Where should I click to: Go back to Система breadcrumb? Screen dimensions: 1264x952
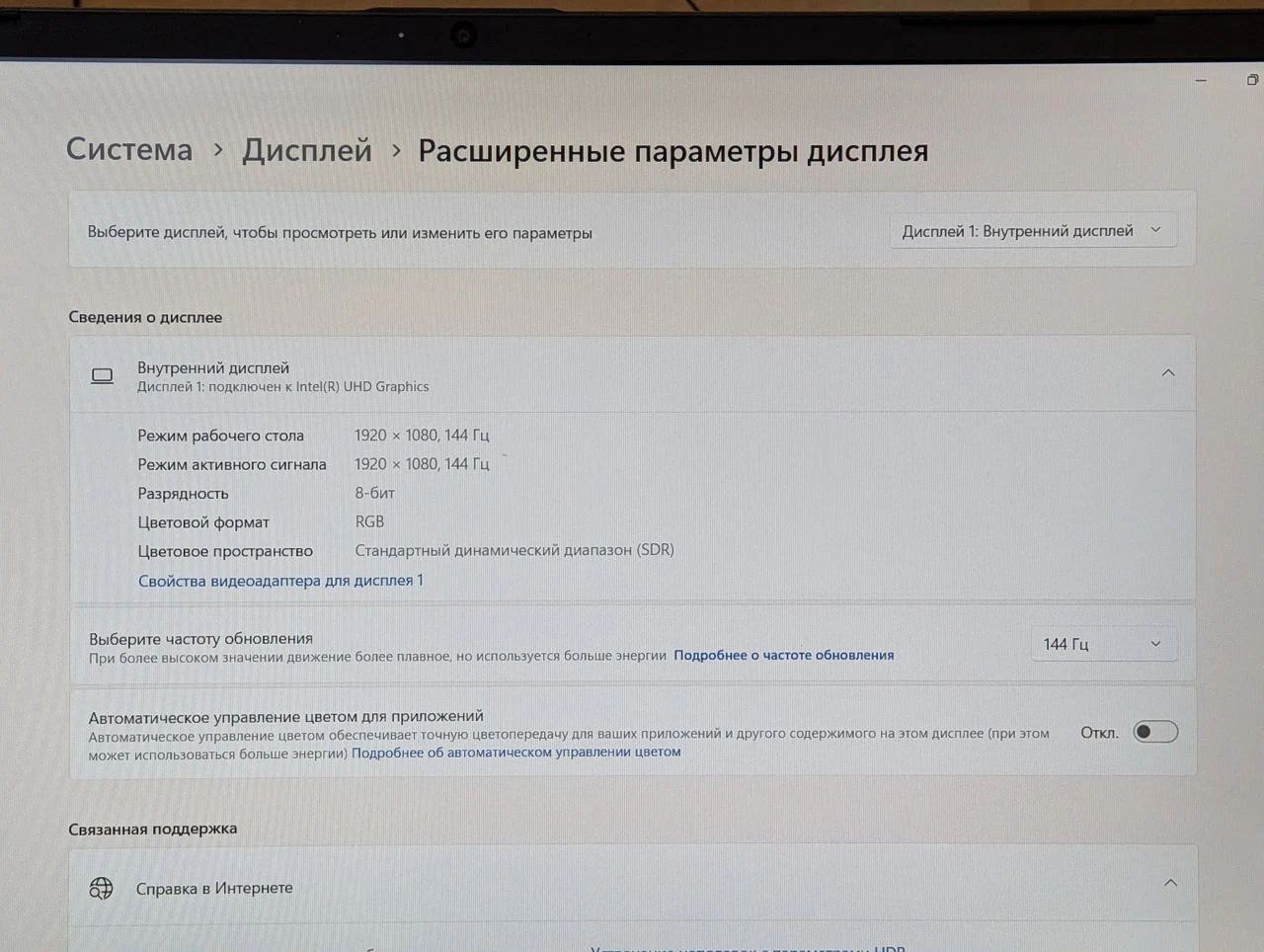(x=129, y=149)
